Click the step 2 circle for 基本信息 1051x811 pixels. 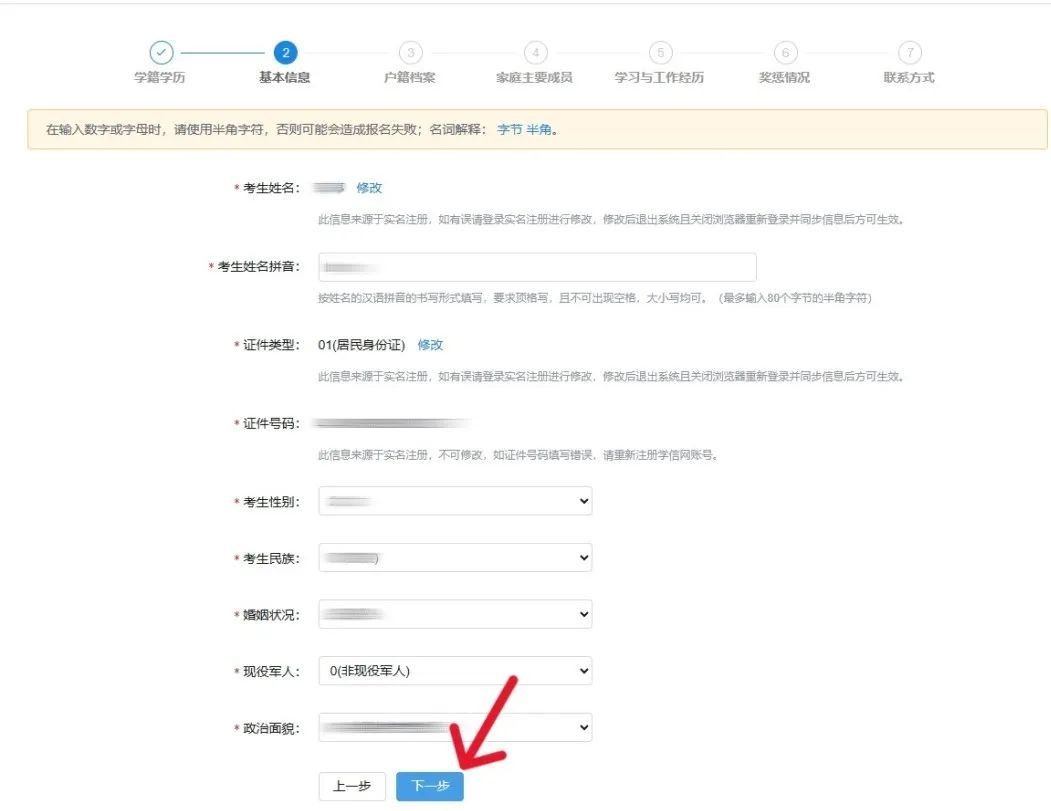click(x=285, y=53)
